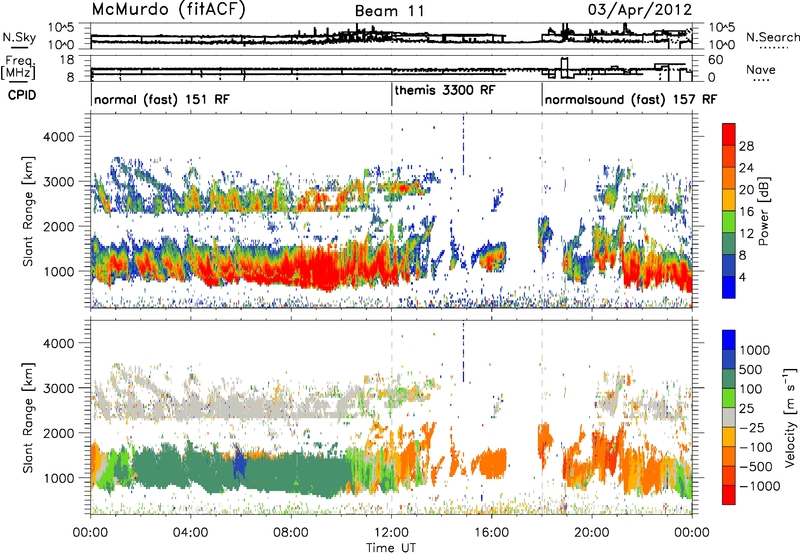Click the power scale value '28'

pyautogui.click(x=746, y=146)
